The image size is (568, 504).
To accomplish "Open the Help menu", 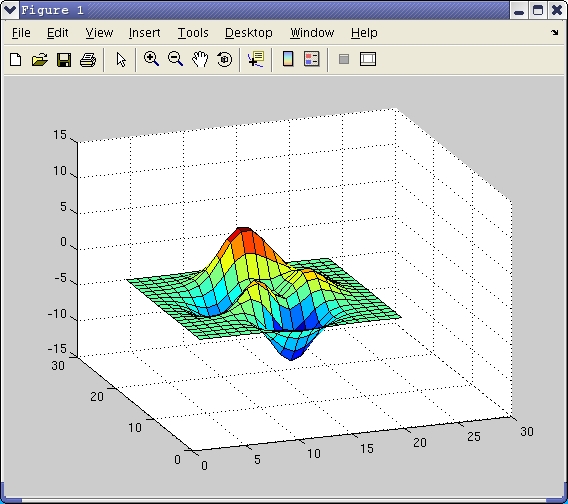I will pos(364,33).
